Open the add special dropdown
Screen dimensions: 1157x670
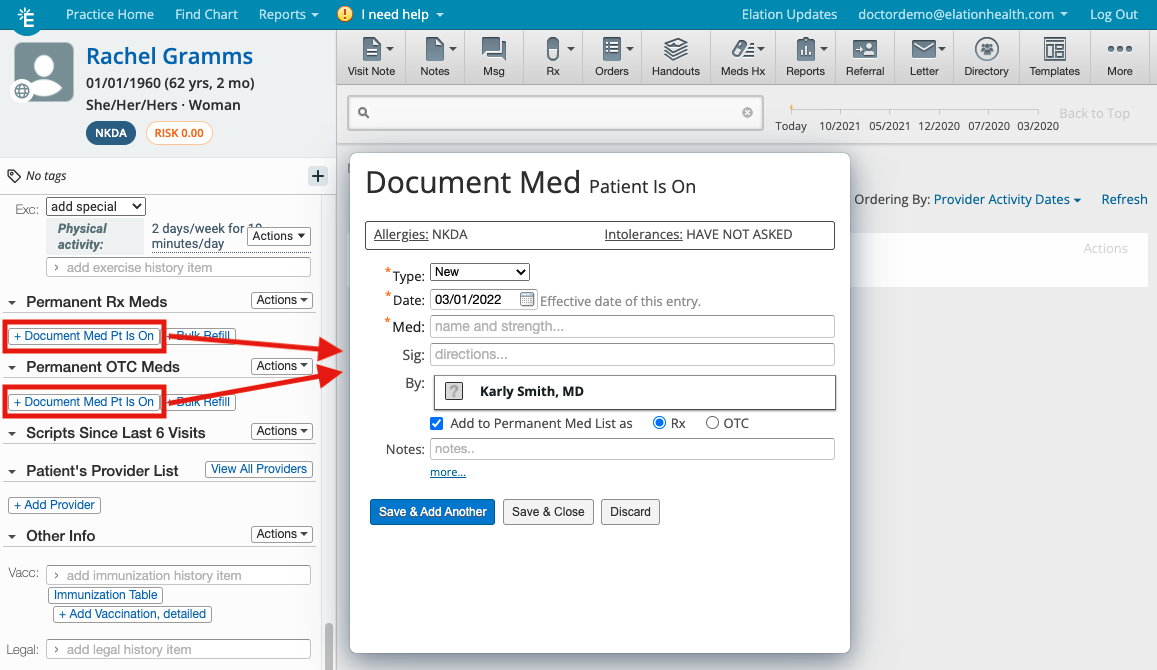point(95,206)
